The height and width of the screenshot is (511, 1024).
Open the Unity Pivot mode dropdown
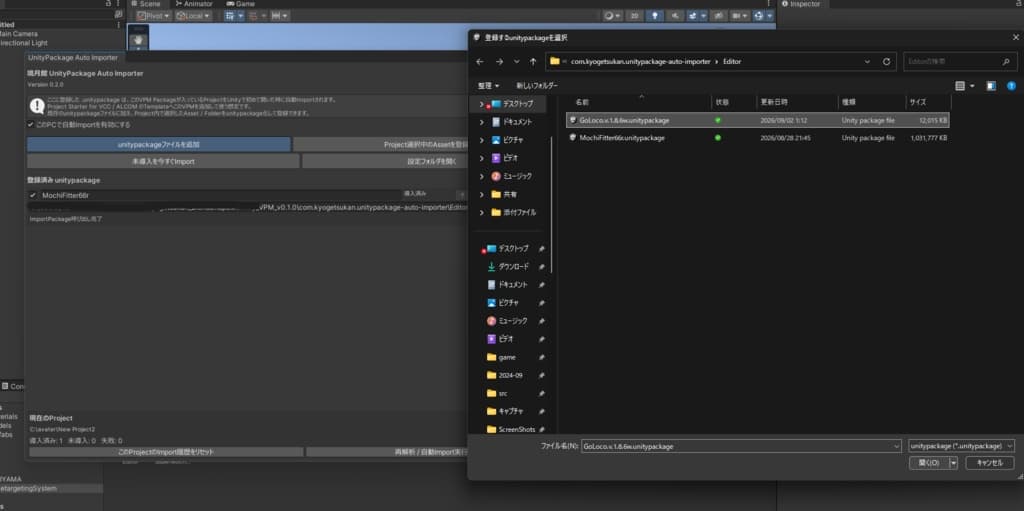pyautogui.click(x=154, y=16)
